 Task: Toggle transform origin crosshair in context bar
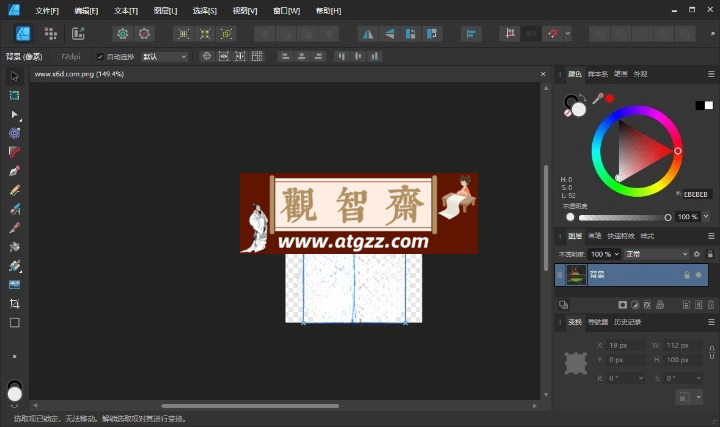(x=207, y=56)
